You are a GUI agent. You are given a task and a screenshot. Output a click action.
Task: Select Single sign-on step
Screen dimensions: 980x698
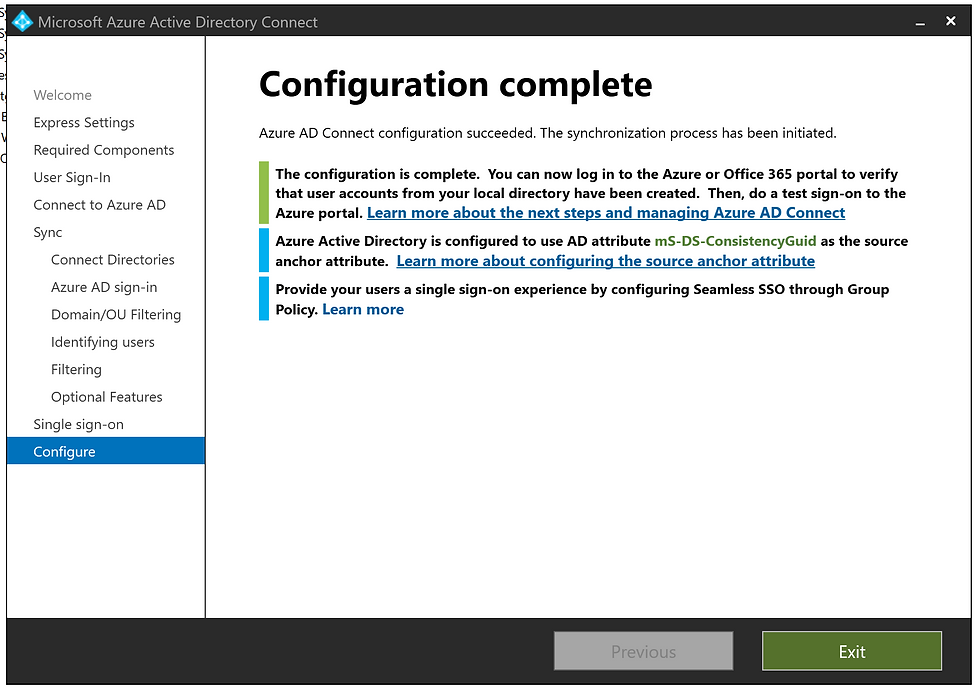click(78, 424)
